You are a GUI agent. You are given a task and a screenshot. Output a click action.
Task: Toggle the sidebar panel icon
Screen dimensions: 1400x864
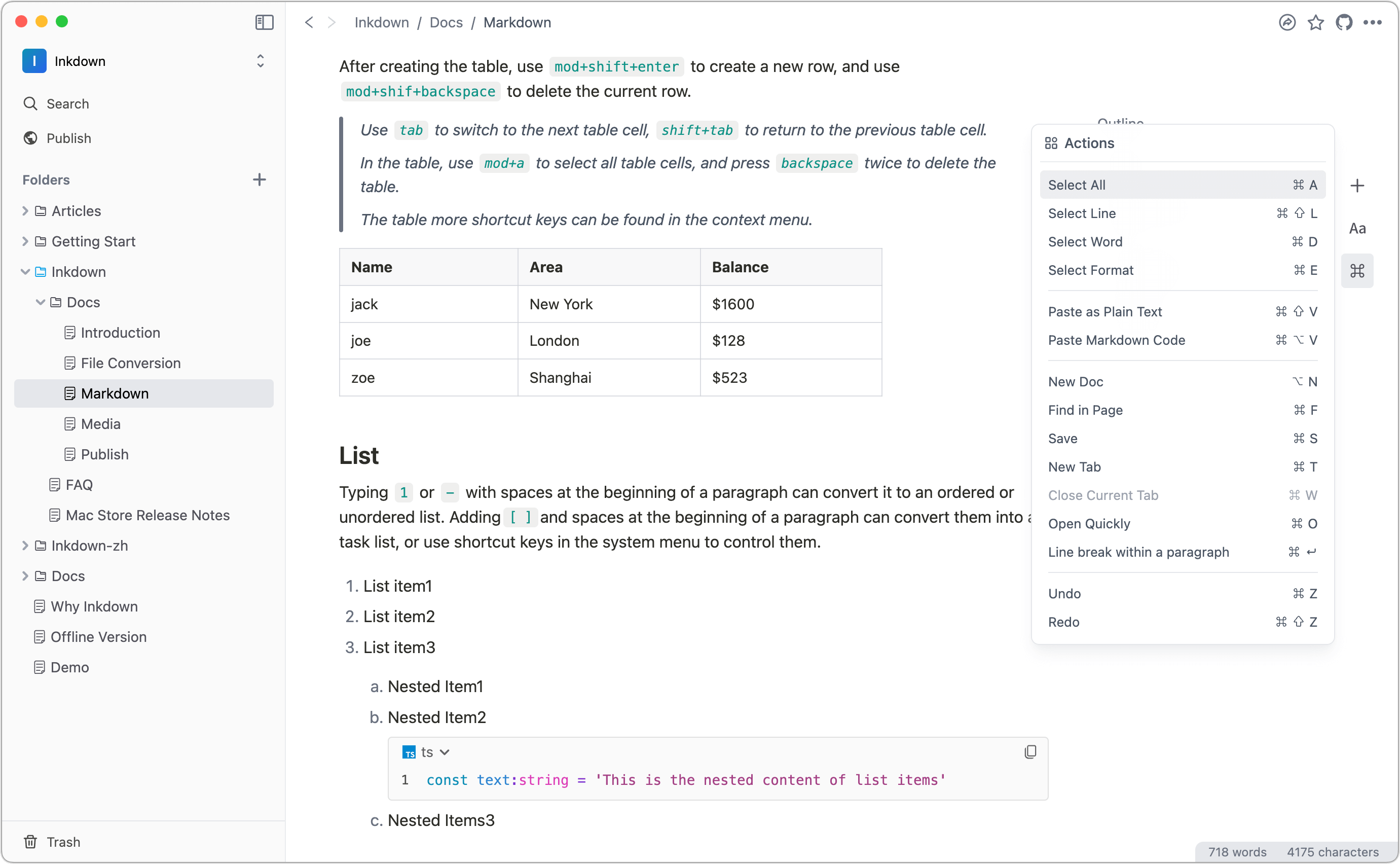pyautogui.click(x=264, y=22)
